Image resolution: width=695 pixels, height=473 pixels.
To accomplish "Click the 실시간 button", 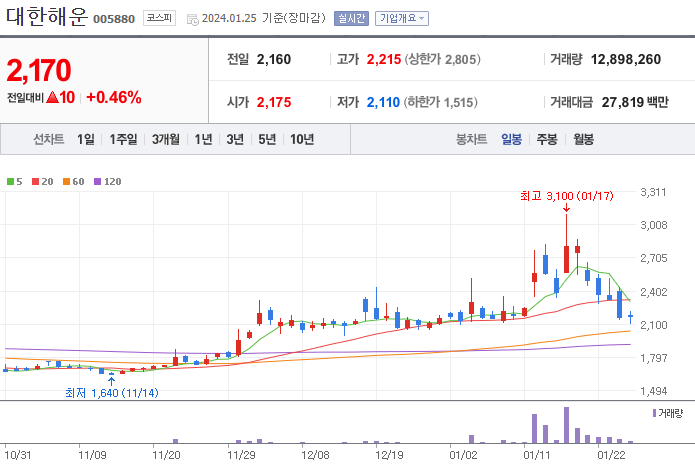I will point(351,19).
